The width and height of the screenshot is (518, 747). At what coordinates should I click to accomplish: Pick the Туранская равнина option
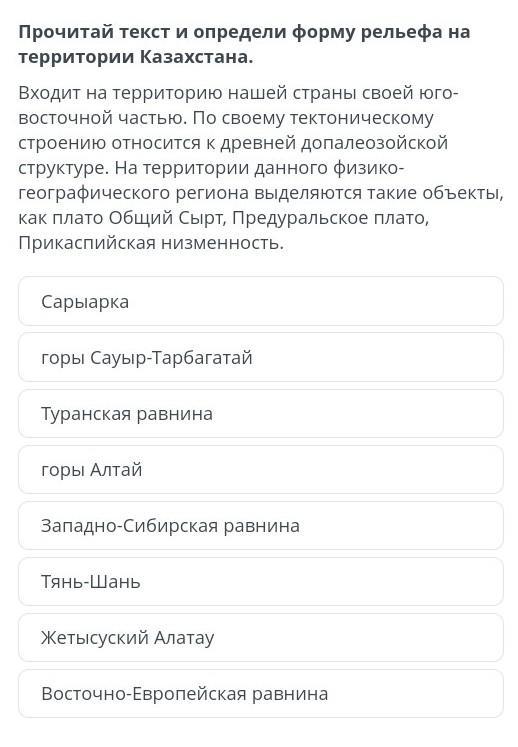pos(261,413)
